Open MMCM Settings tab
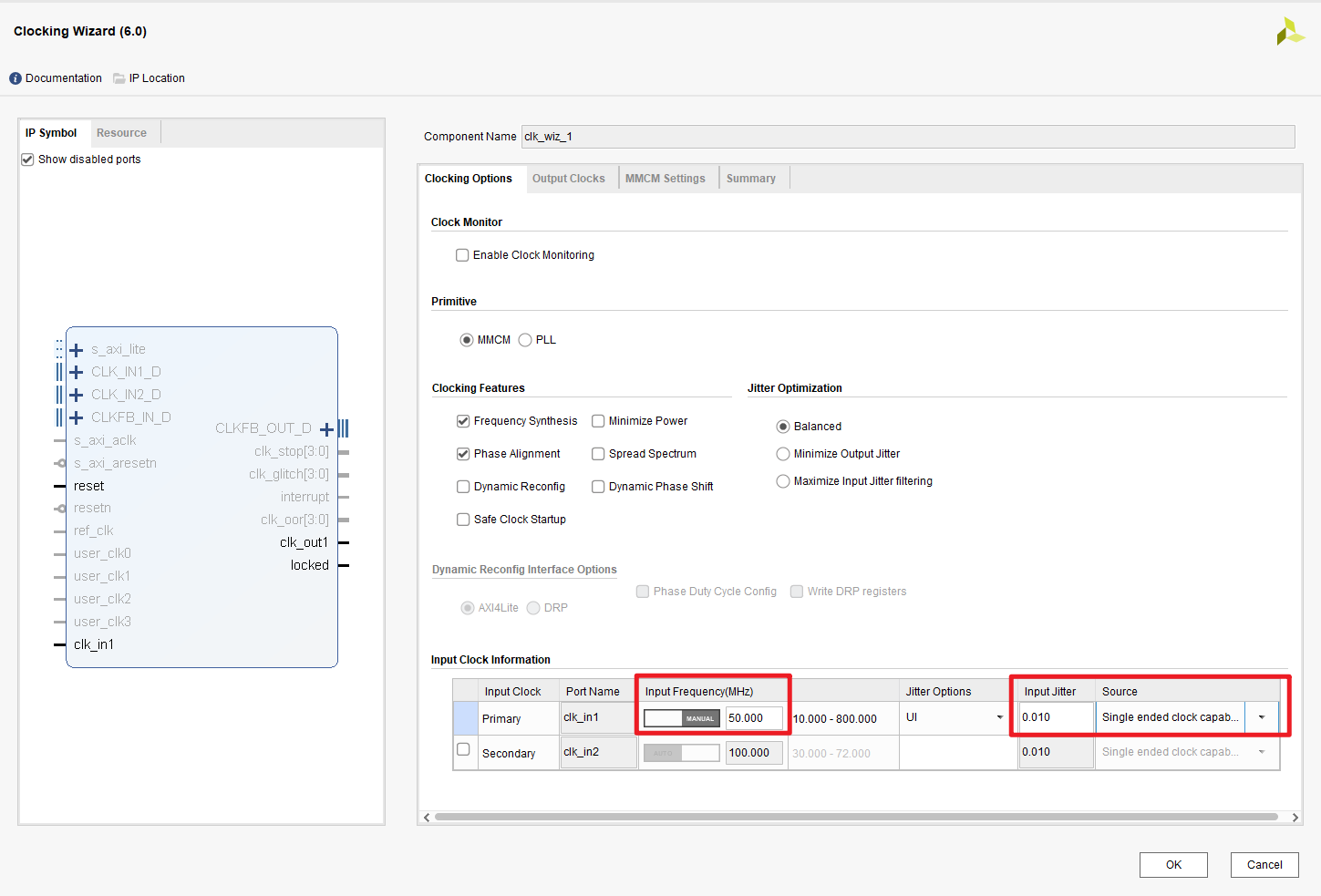 tap(666, 179)
